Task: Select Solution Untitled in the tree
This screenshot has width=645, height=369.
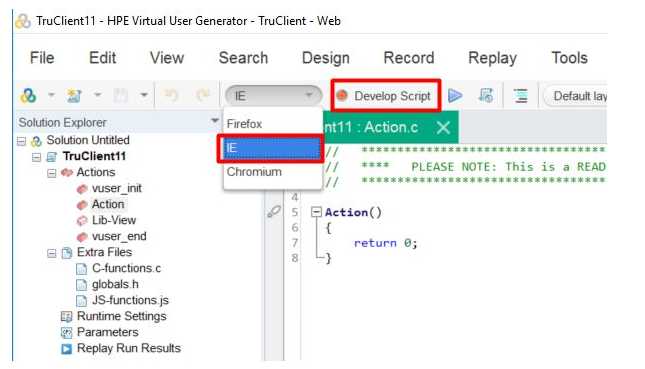Action: tap(88, 140)
